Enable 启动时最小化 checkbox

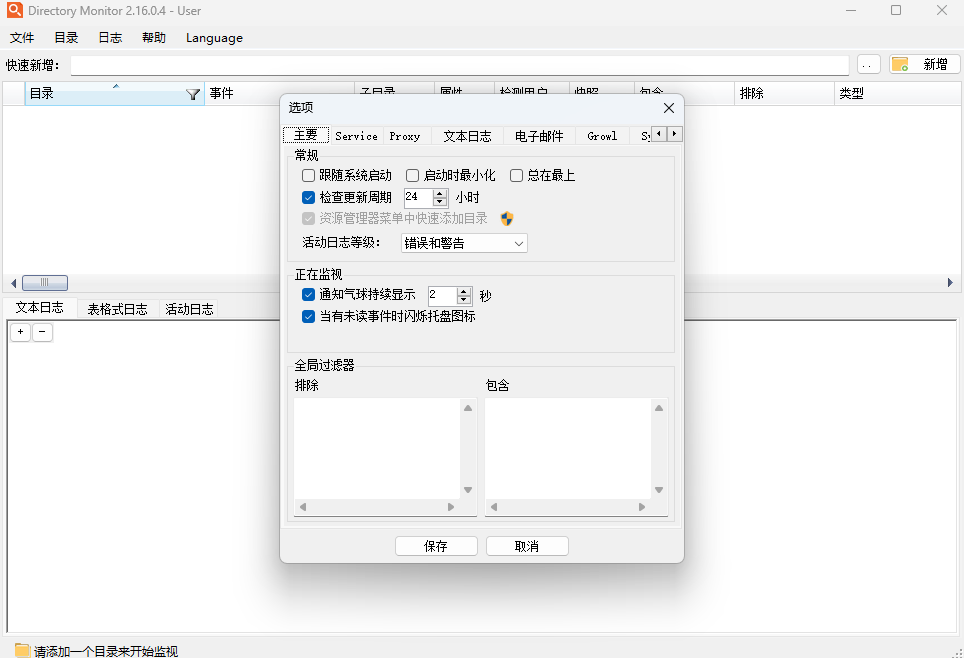(413, 176)
